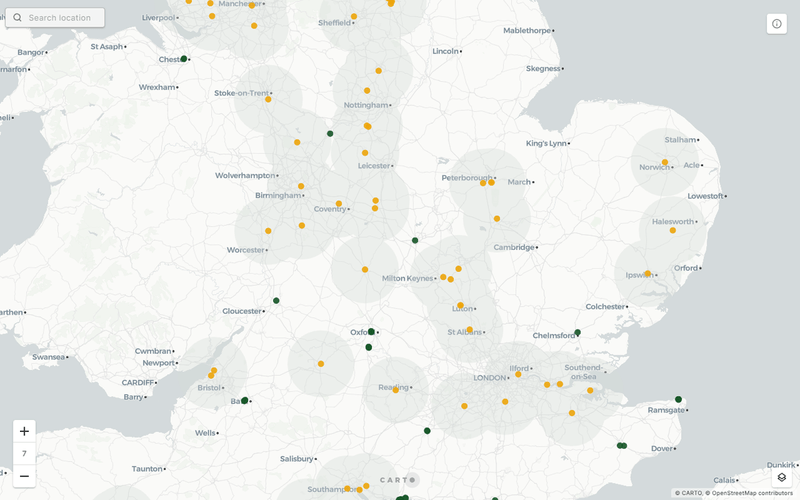Open the map layers switcher
This screenshot has height=500, width=800.
782,477
